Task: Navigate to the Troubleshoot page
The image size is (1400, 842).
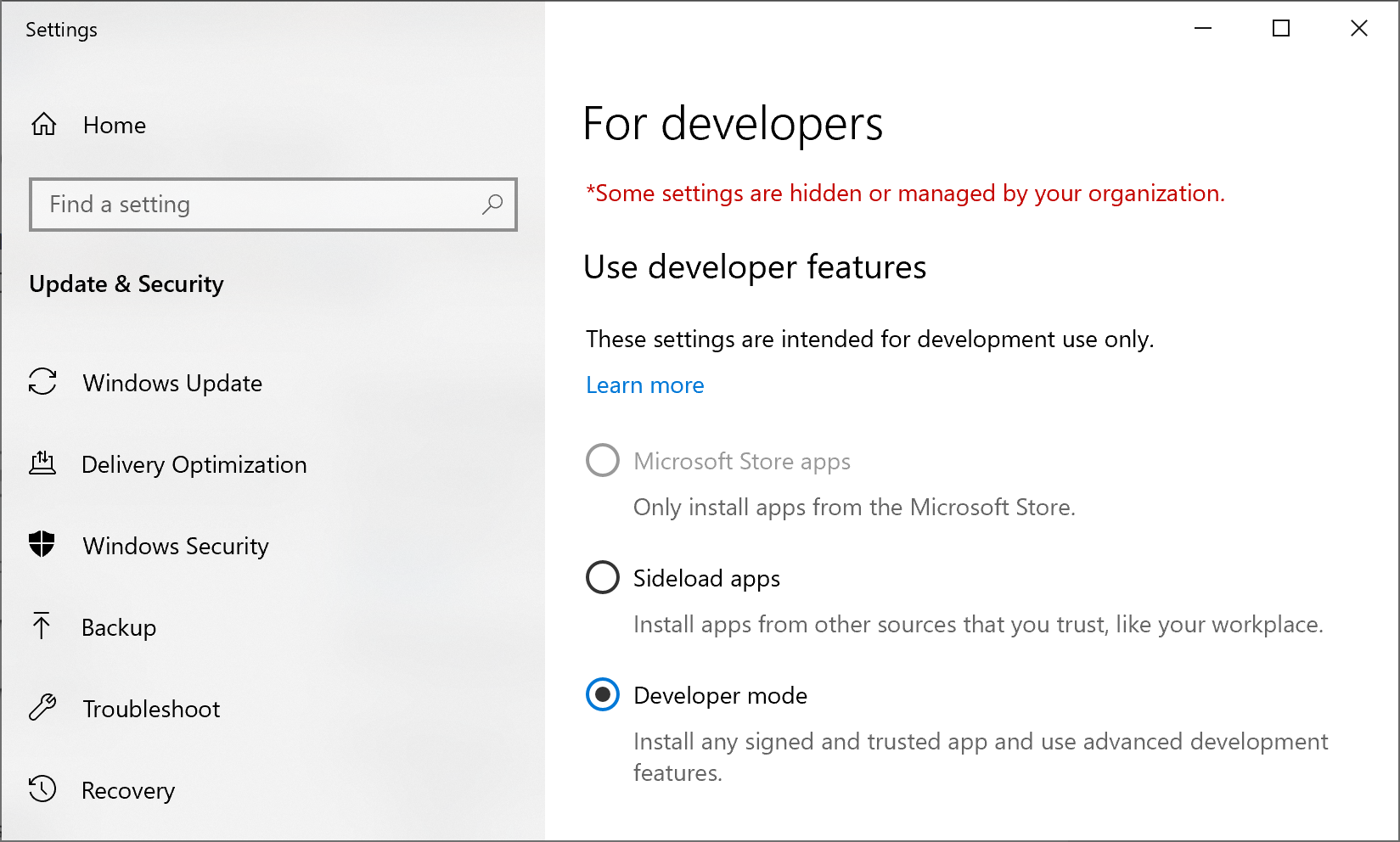Action: (x=151, y=709)
